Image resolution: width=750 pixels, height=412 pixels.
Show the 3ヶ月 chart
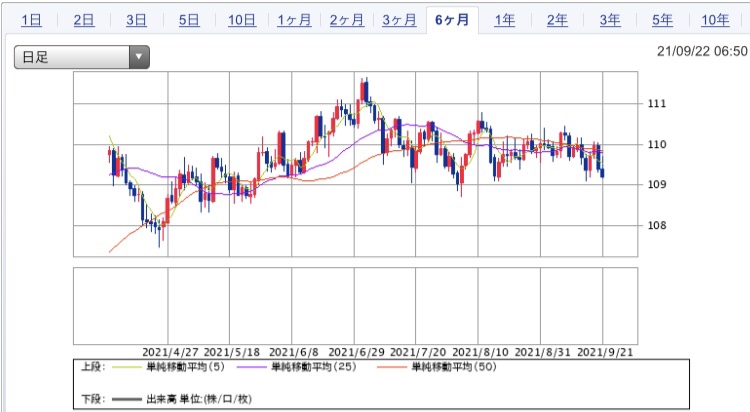point(399,20)
